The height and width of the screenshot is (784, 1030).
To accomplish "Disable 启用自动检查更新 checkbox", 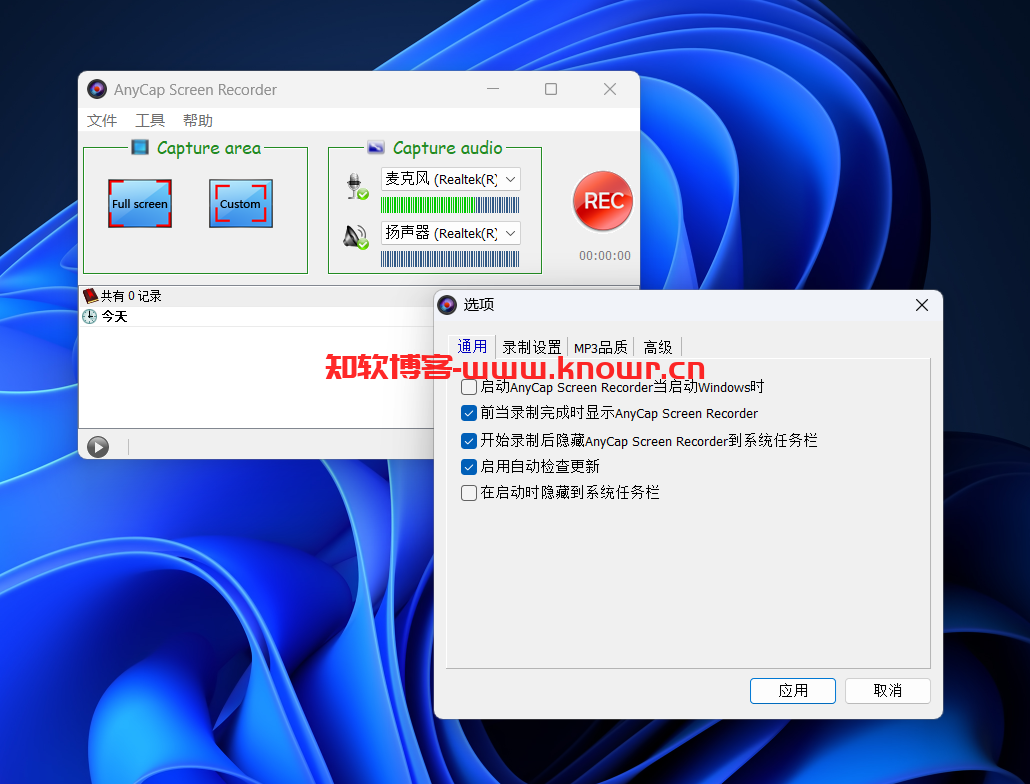I will click(469, 467).
